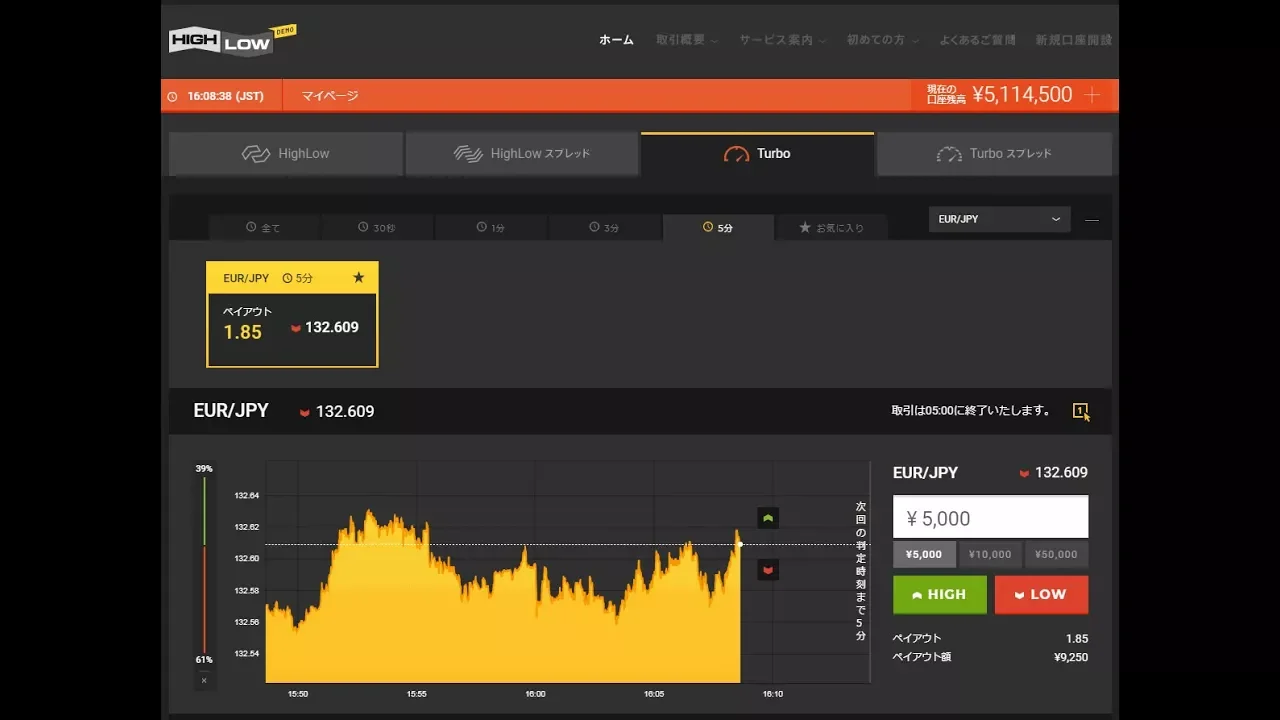
Task: Open マイページ link
Action: click(329, 96)
